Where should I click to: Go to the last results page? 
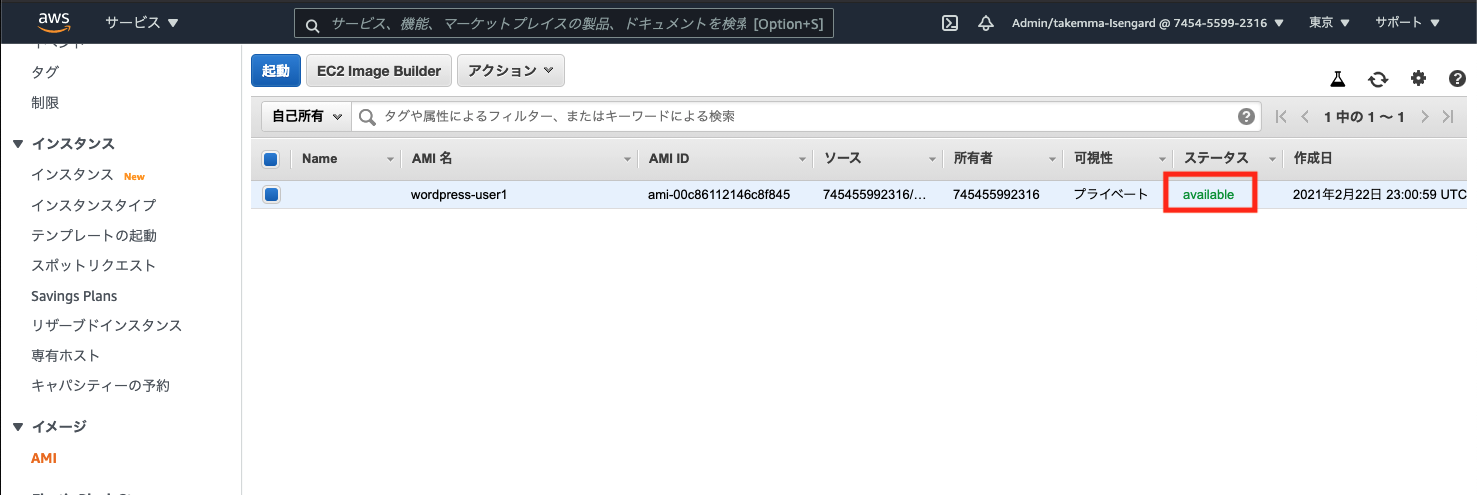(x=1448, y=117)
